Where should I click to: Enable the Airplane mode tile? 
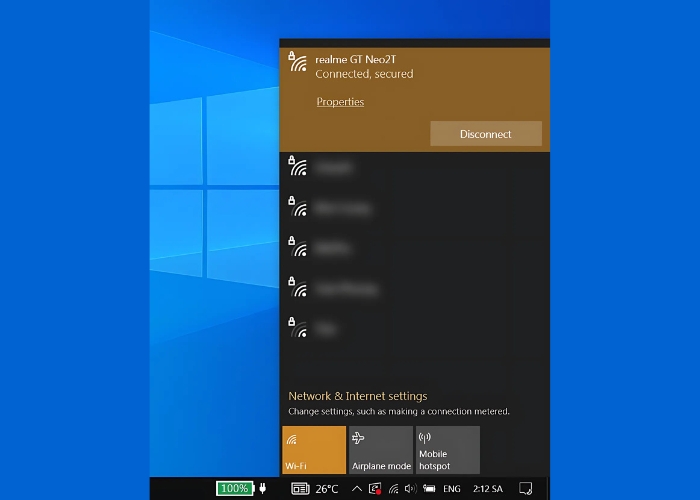click(x=380, y=449)
